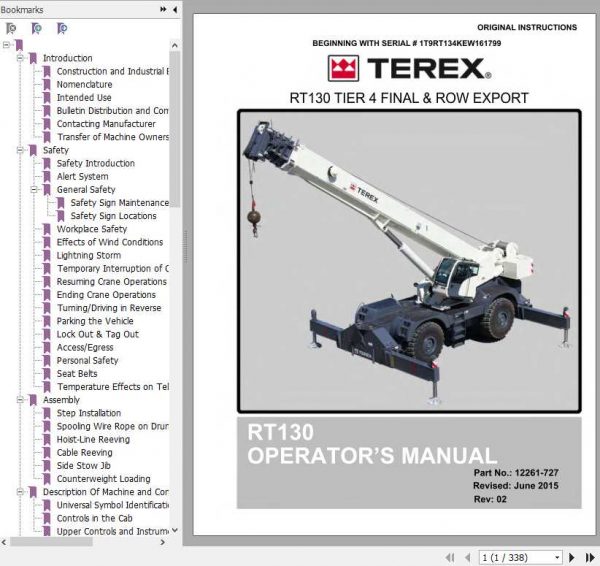Collapse the Bookmarks panel with left arrow
The image size is (600, 566).
click(x=175, y=10)
